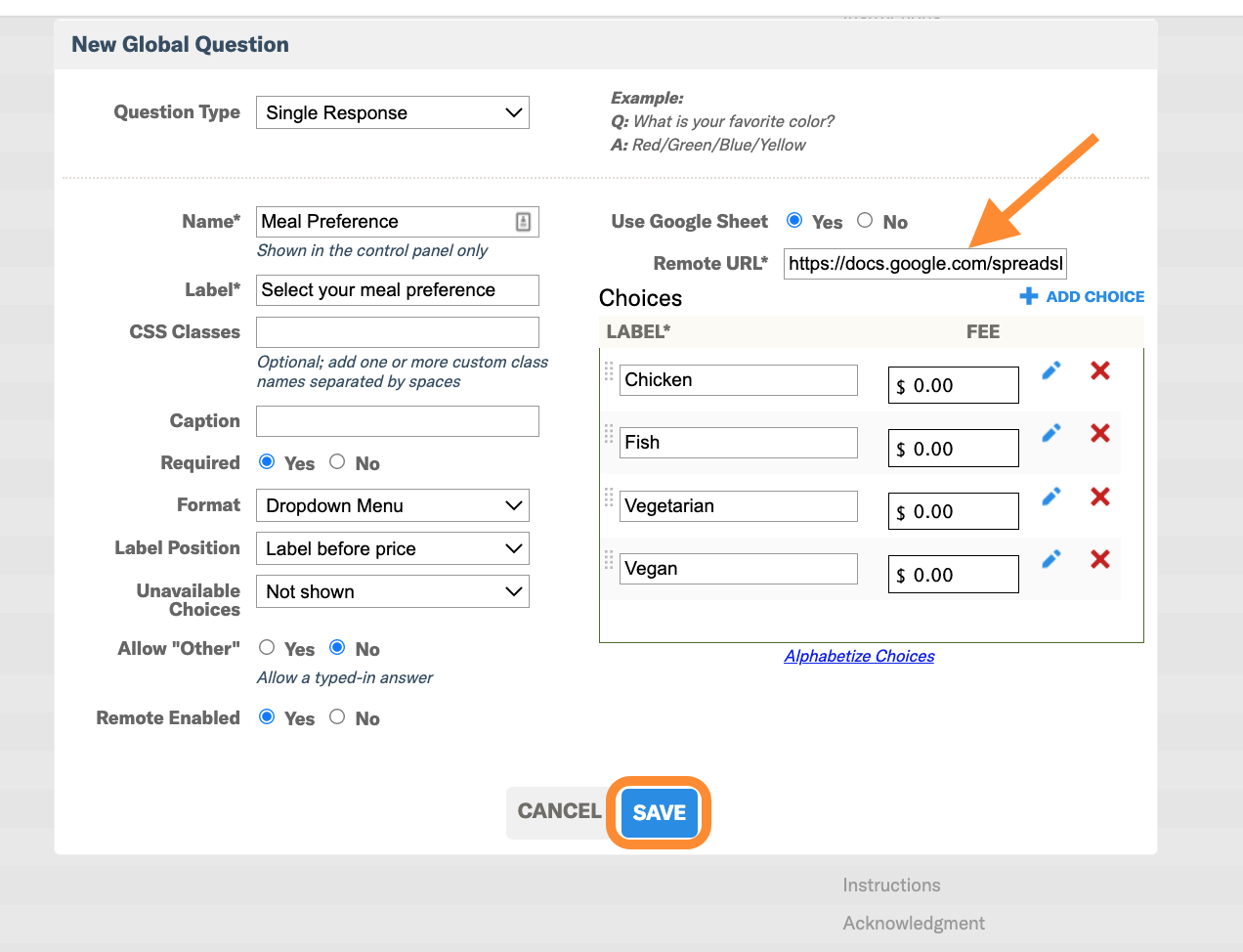Expand the Label Position dropdown
The image size is (1243, 952).
coord(393,548)
